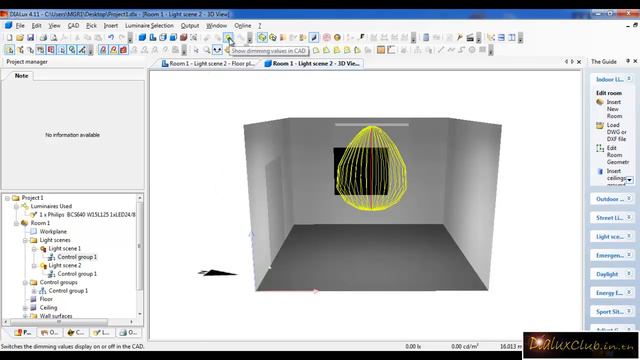Open the CAD menu
Viewport: 640px width, 360px height.
73,25
